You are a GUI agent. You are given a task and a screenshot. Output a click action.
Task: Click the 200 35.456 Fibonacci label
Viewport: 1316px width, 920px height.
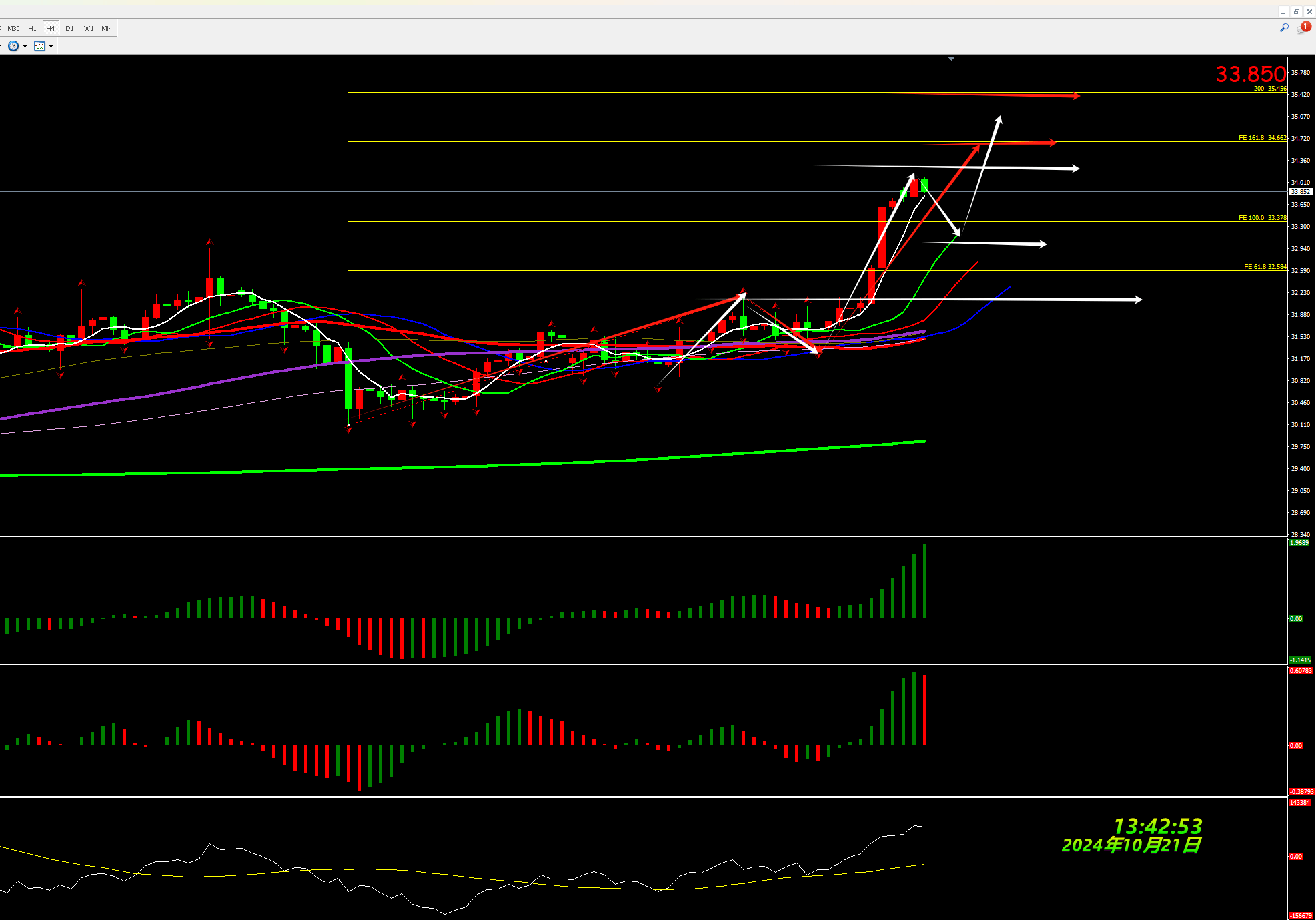click(1270, 89)
